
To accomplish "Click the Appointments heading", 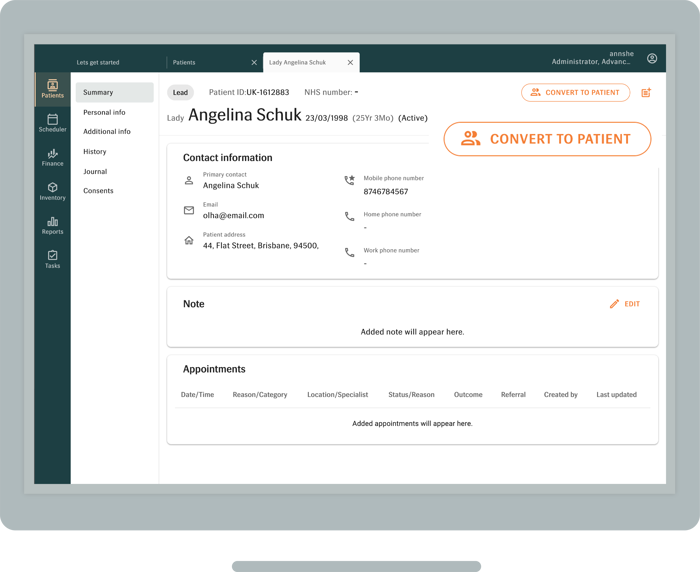I will click(214, 369).
